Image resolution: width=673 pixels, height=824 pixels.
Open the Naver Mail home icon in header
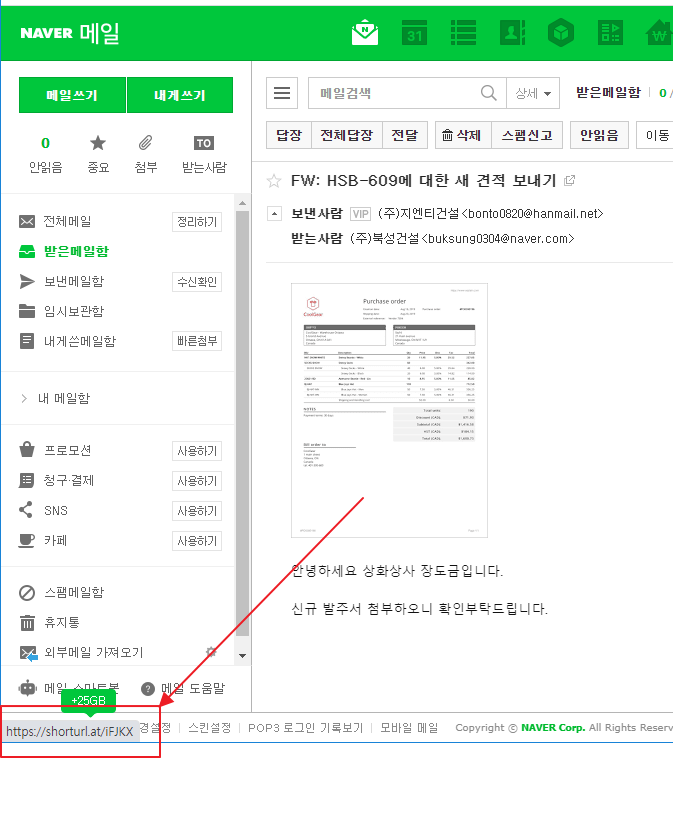(x=365, y=33)
